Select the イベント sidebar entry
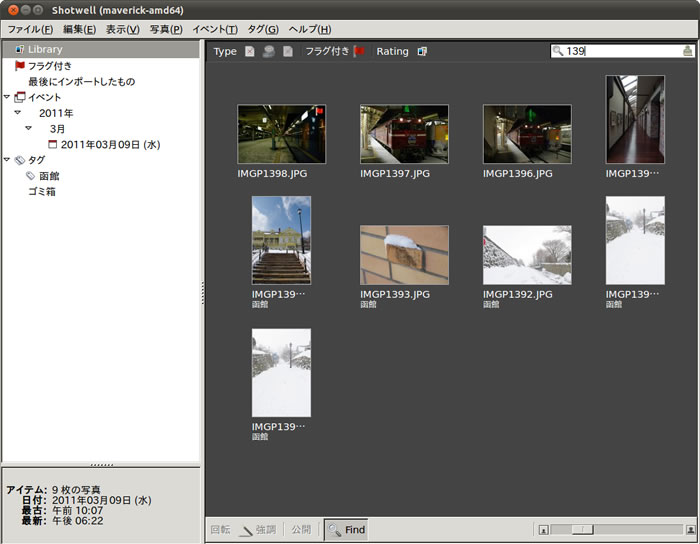 44,97
